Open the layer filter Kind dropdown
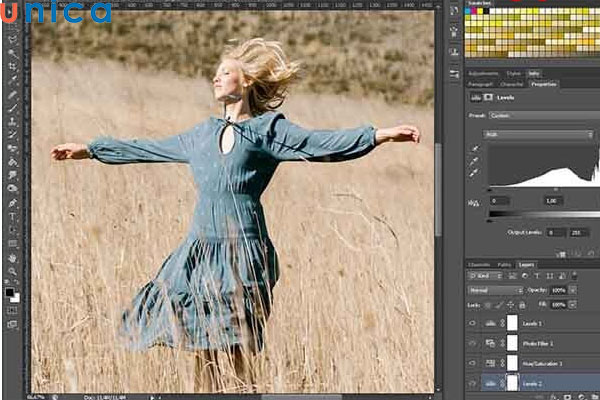600x400 pixels. pyautogui.click(x=485, y=276)
